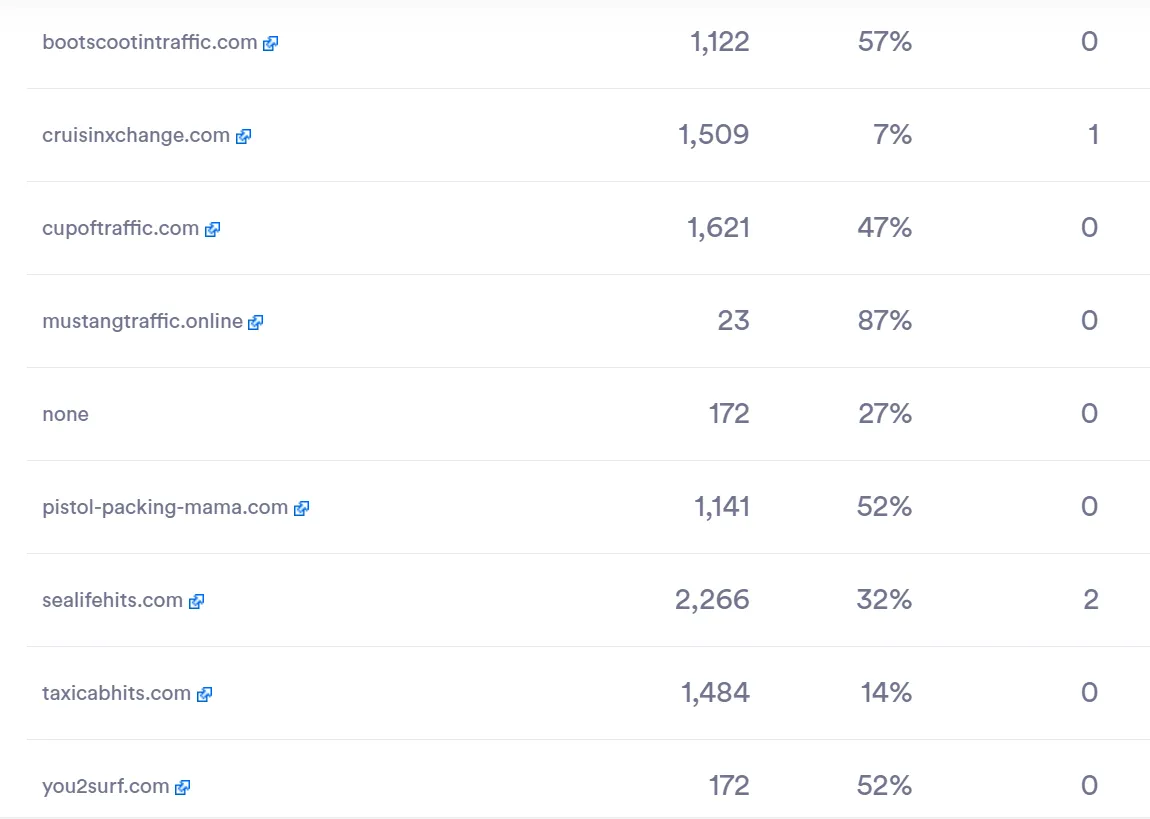Open external link icon for cupoftraffic.com
This screenshot has height=819, width=1150.
tap(213, 229)
